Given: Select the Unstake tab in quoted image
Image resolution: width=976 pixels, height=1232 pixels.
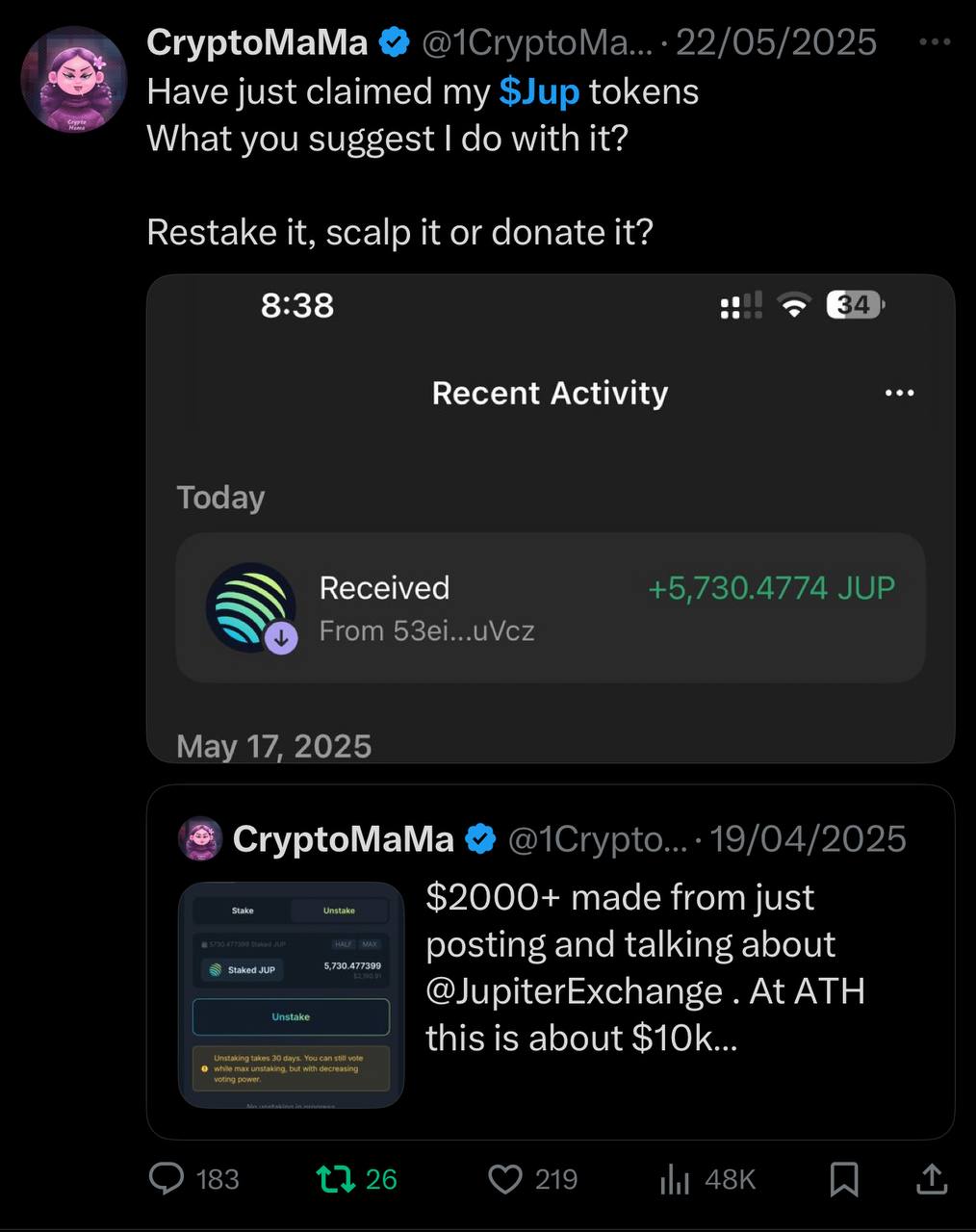Looking at the screenshot, I should pyautogui.click(x=339, y=911).
